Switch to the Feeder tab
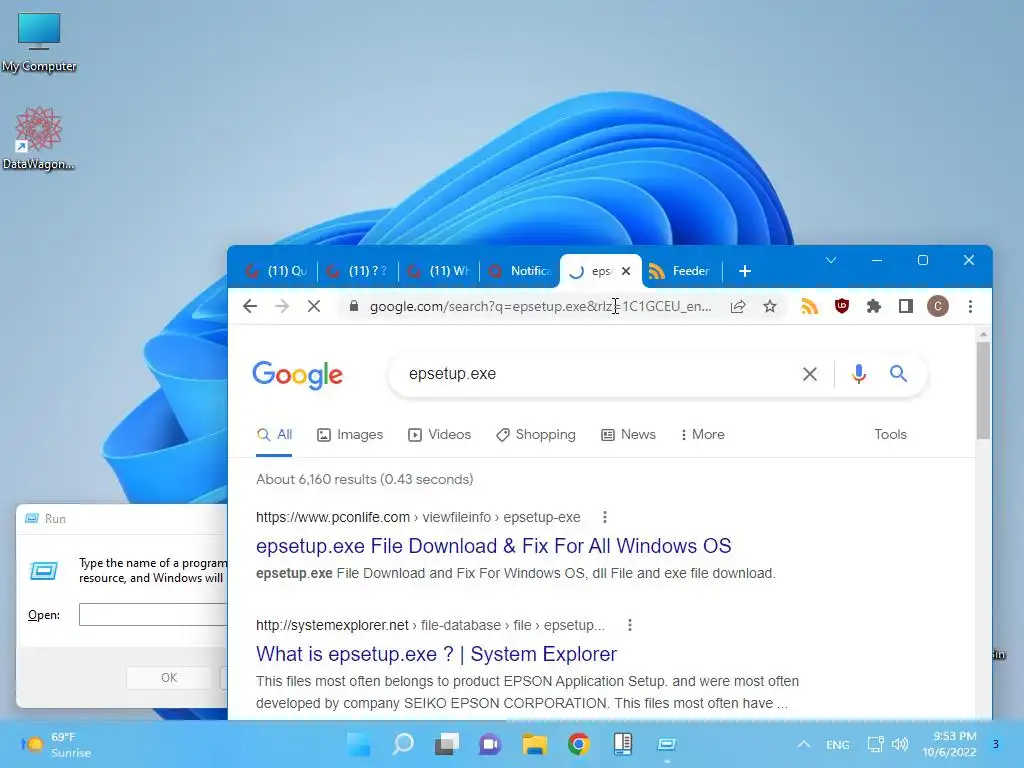 pyautogui.click(x=682, y=271)
